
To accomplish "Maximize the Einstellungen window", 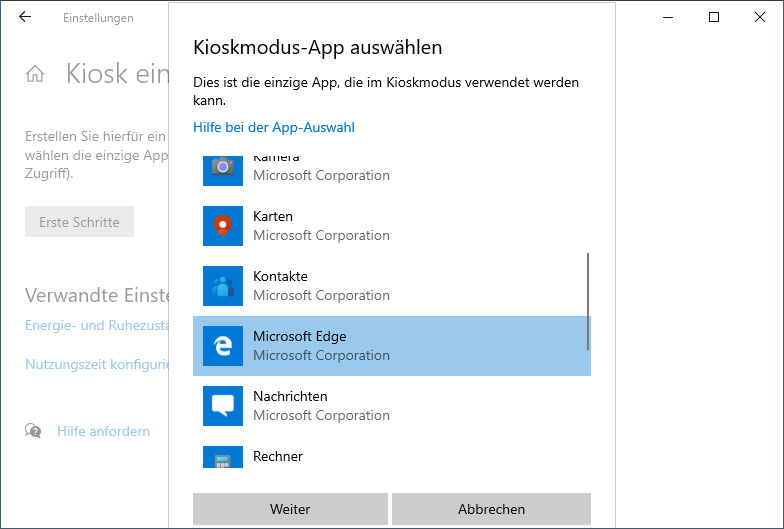I will coord(714,17).
